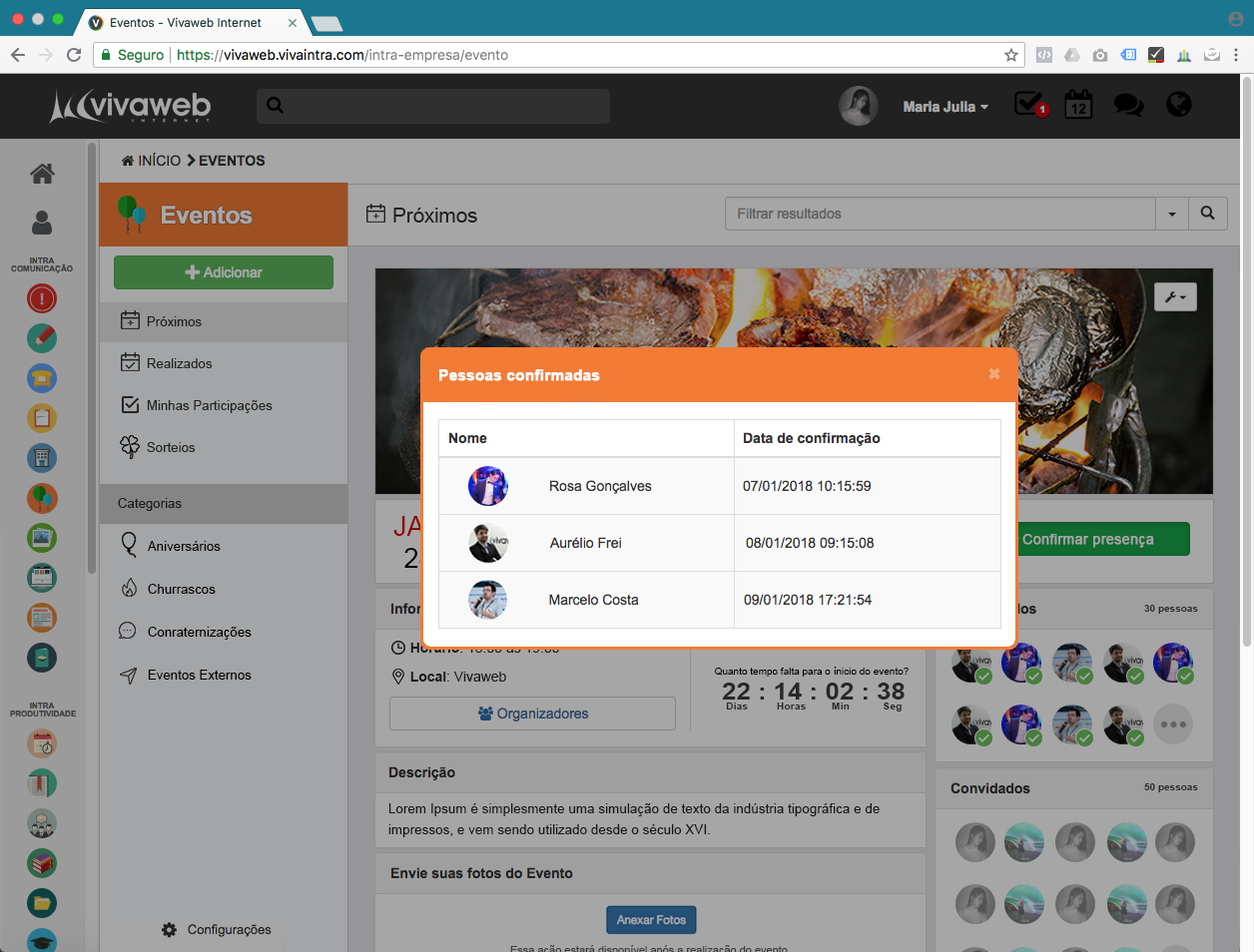Click the green Adicionar button
Screen dimensions: 1254x952
[224, 272]
